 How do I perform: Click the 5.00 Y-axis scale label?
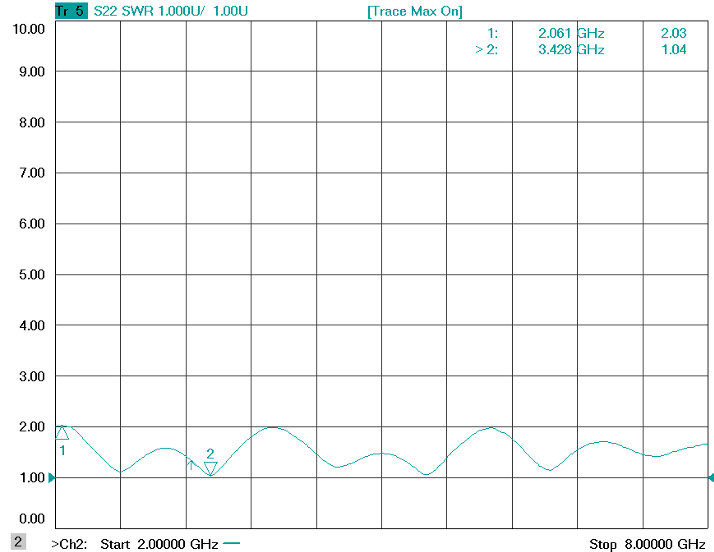click(32, 275)
